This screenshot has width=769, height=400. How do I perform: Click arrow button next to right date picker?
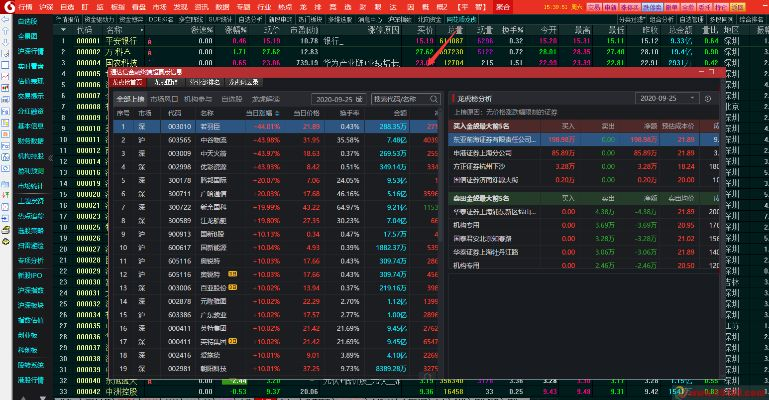707,100
